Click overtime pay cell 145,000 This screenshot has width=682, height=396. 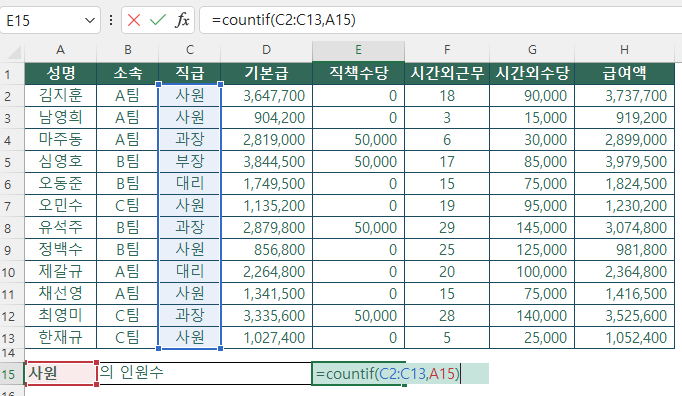[x=532, y=228]
